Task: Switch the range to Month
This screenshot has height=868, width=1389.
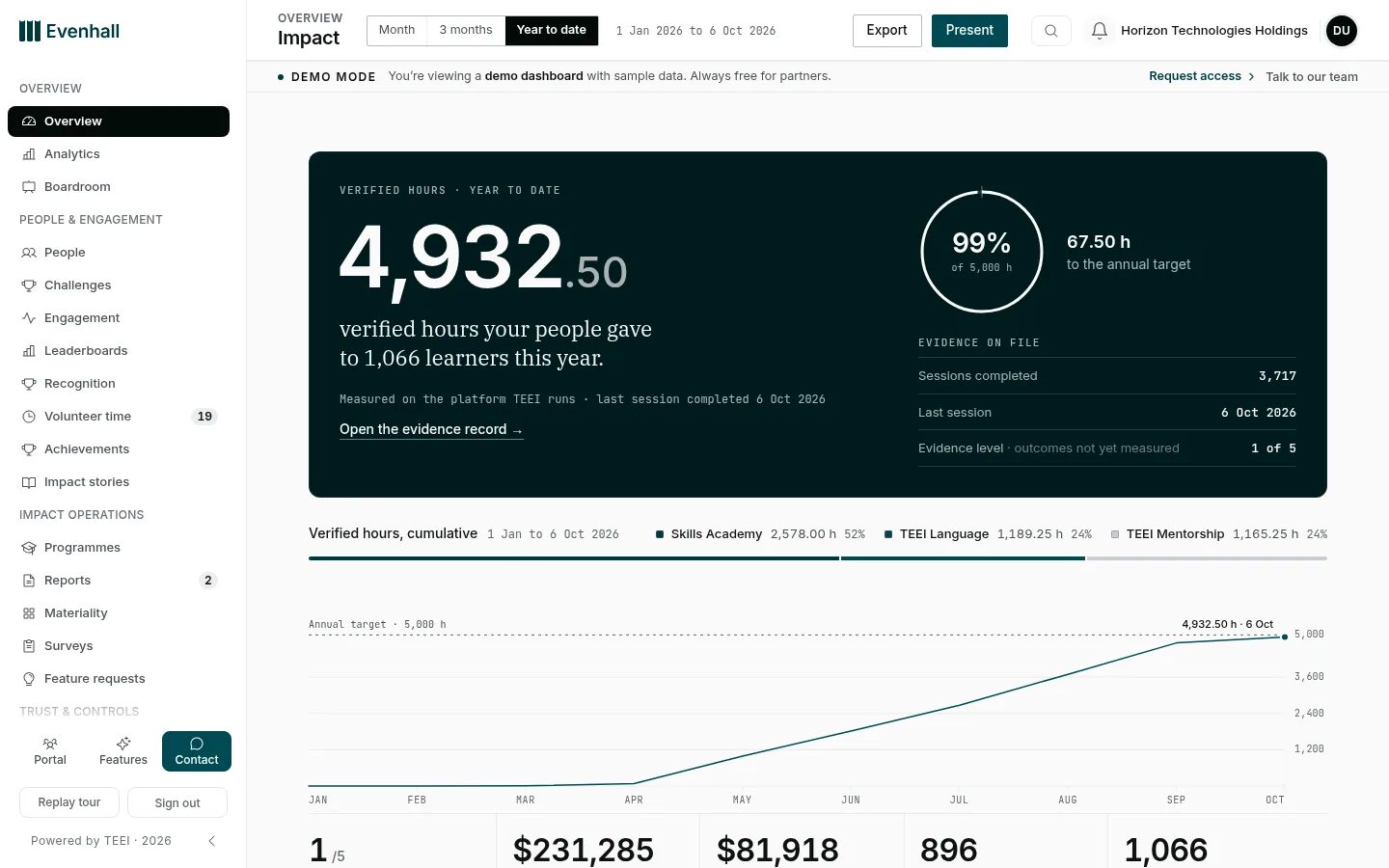Action: (x=396, y=31)
